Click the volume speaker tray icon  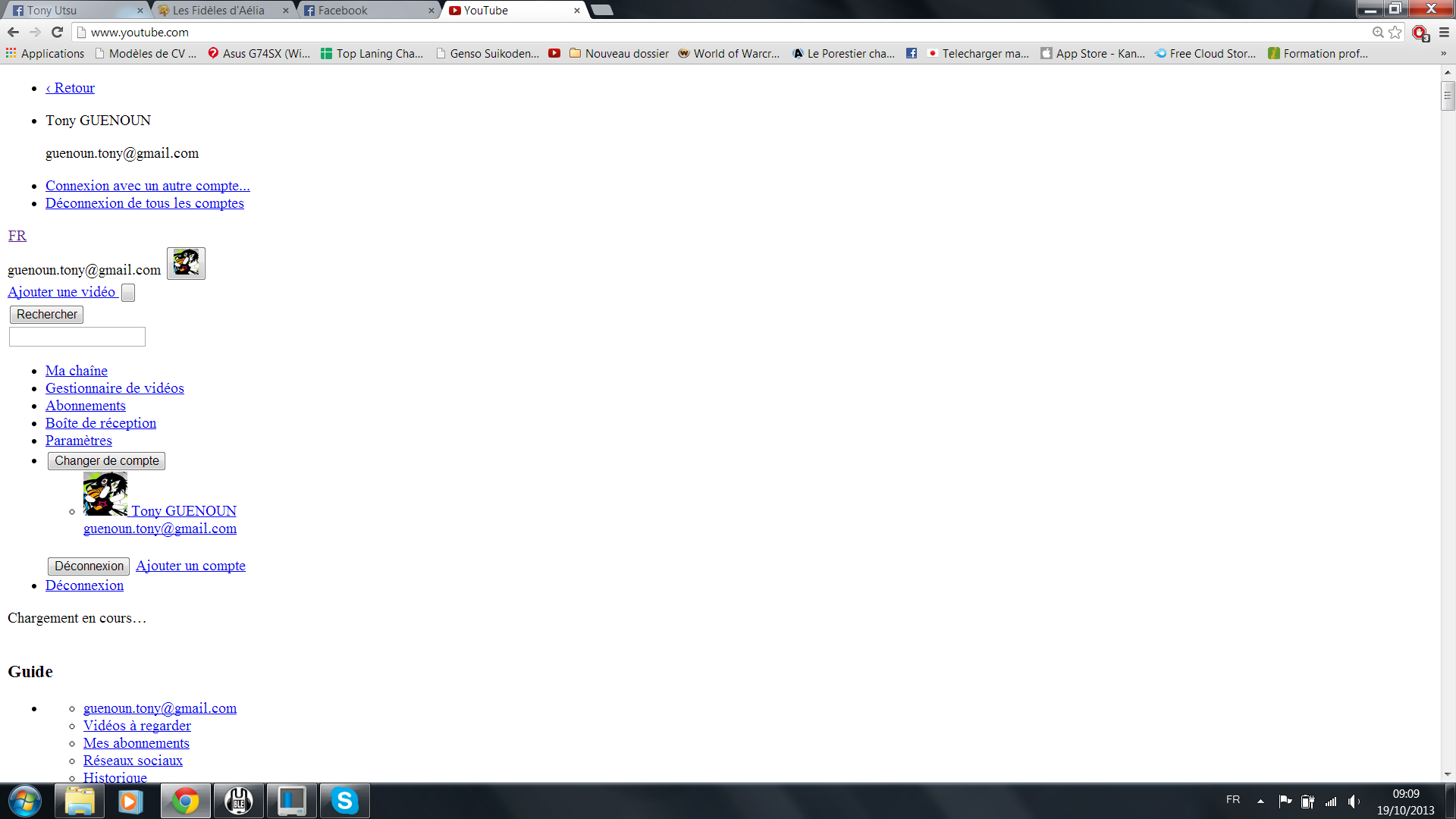click(x=1354, y=801)
